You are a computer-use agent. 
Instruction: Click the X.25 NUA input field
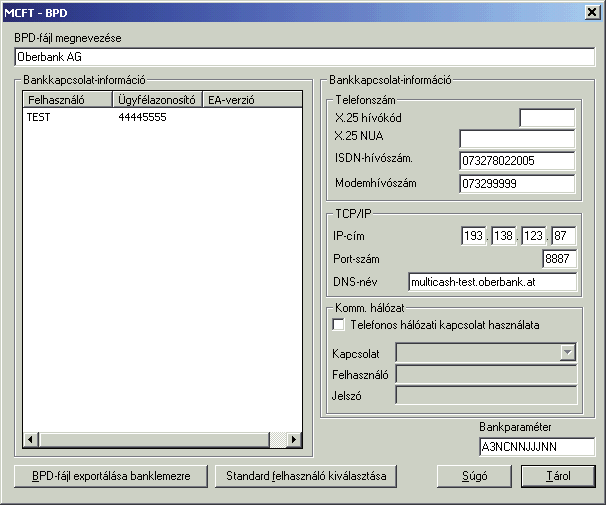point(517,138)
